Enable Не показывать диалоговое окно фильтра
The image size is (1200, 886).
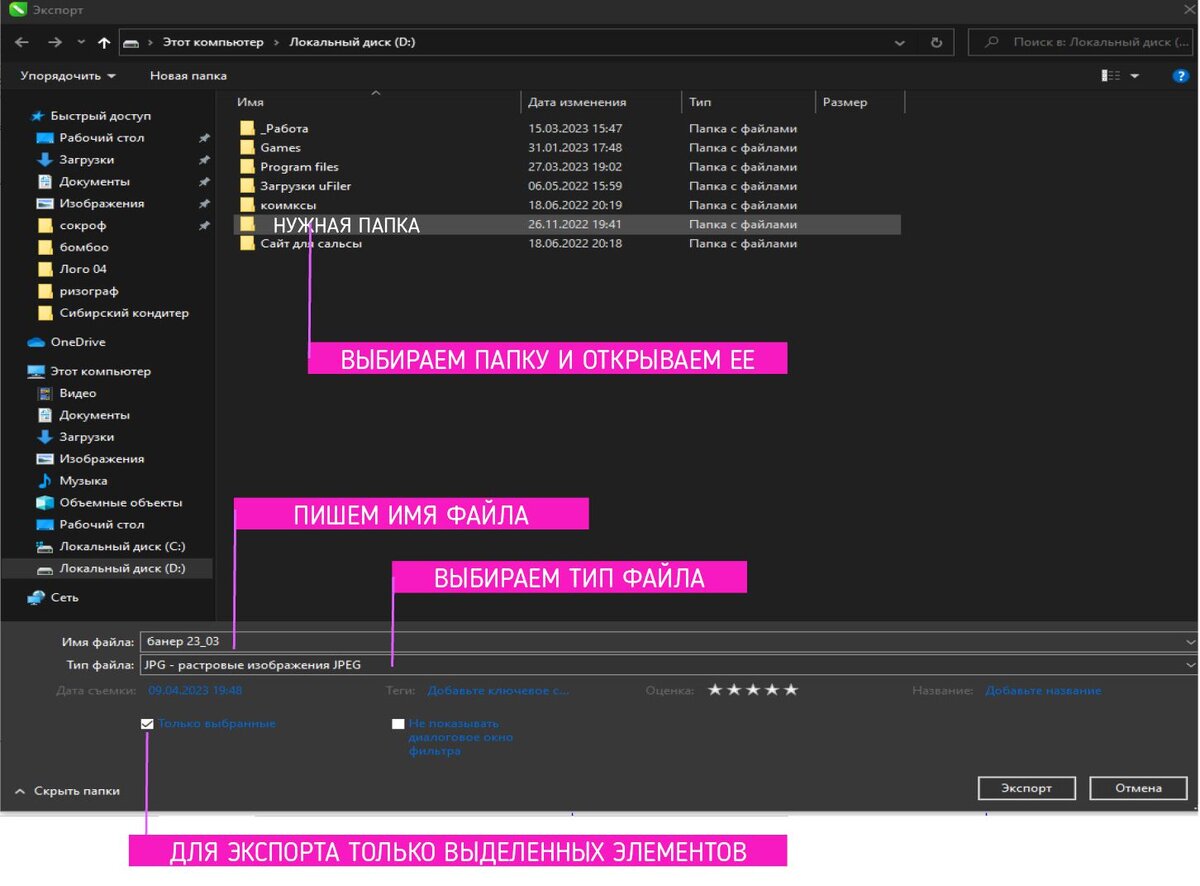pyautogui.click(x=398, y=724)
